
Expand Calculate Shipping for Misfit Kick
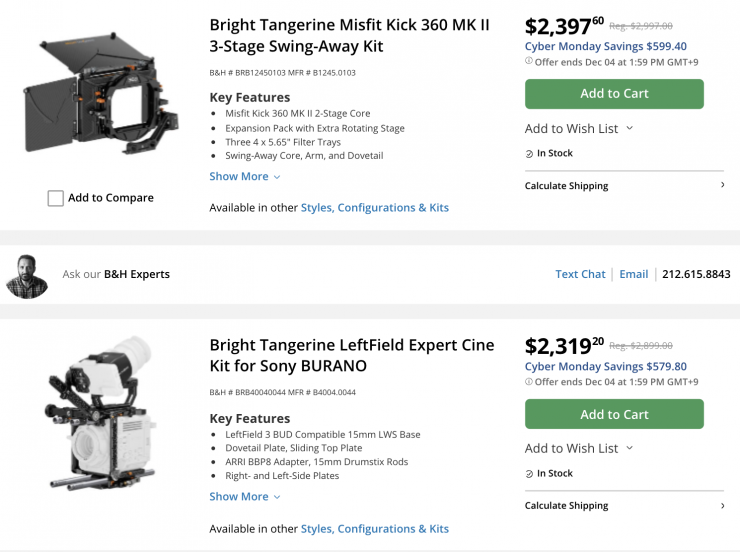pyautogui.click(x=624, y=186)
